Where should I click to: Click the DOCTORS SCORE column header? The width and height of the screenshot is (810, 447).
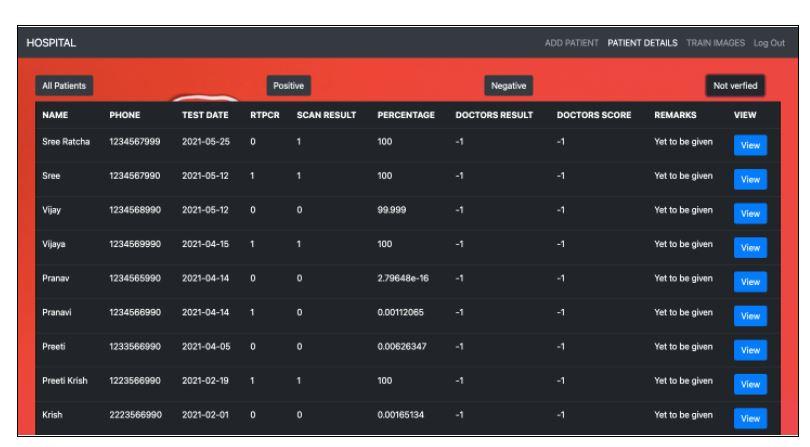pyautogui.click(x=594, y=115)
